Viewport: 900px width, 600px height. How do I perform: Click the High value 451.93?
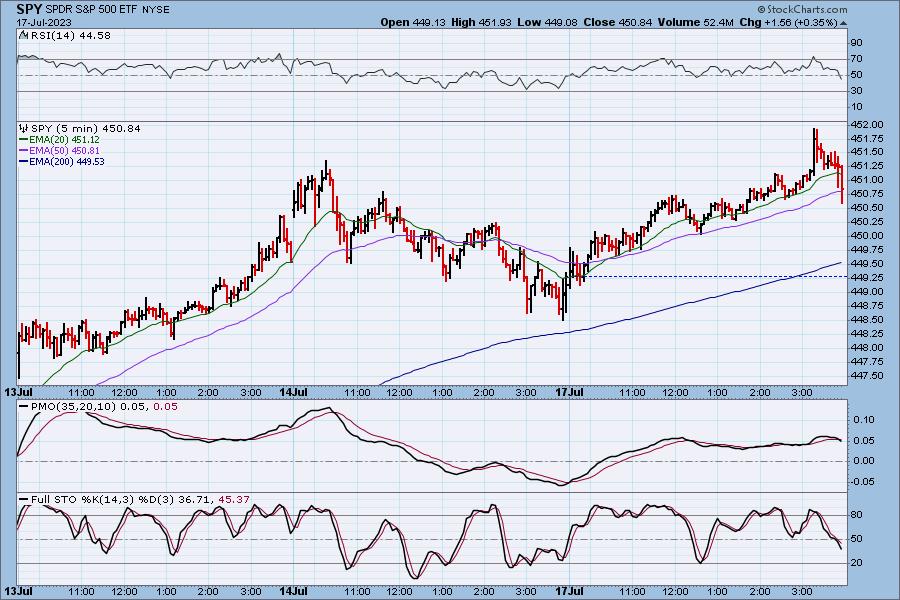tap(494, 22)
